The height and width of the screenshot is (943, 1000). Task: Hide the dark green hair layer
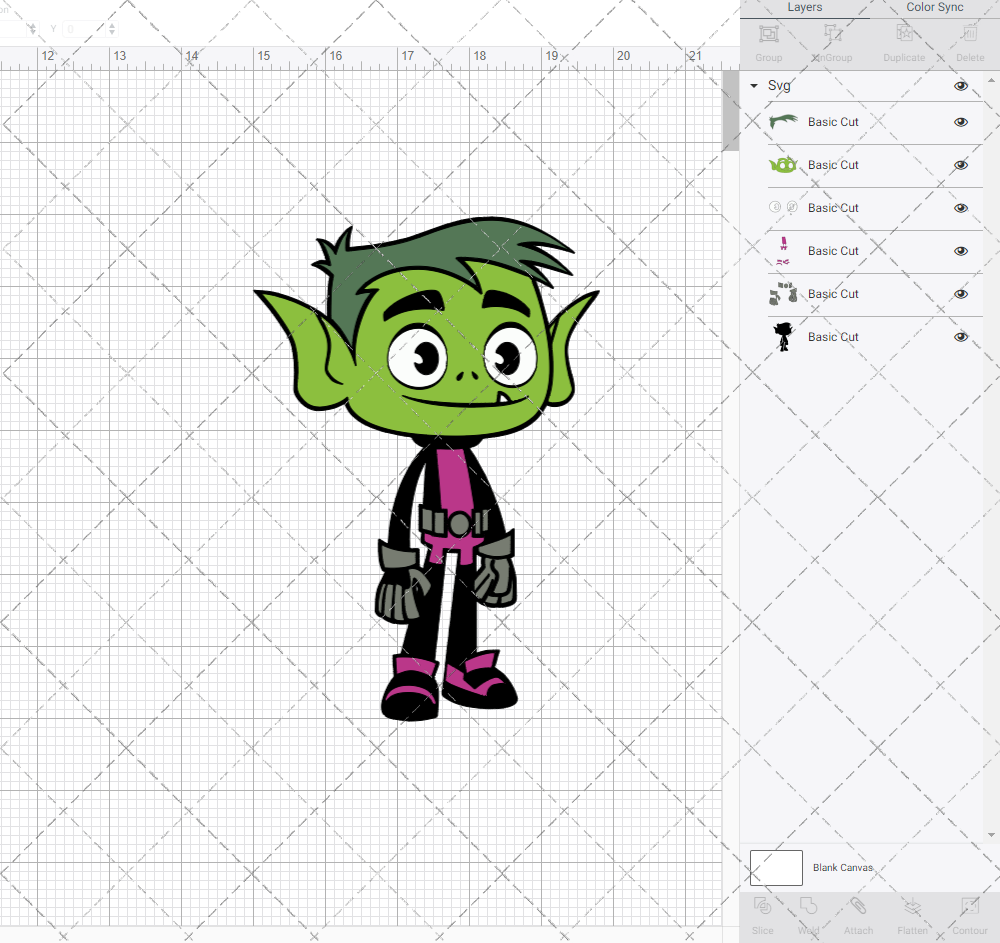point(961,122)
